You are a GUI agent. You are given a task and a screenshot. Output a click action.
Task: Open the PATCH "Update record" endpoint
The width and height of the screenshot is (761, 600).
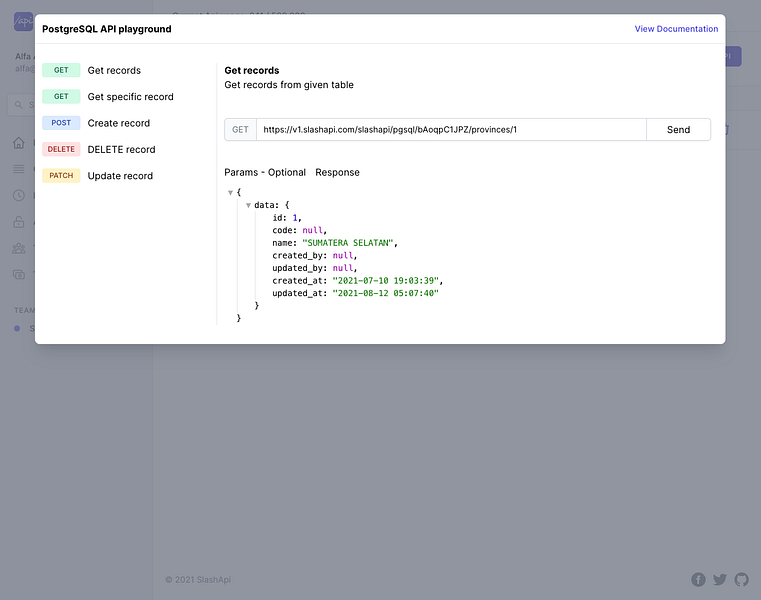tap(120, 176)
